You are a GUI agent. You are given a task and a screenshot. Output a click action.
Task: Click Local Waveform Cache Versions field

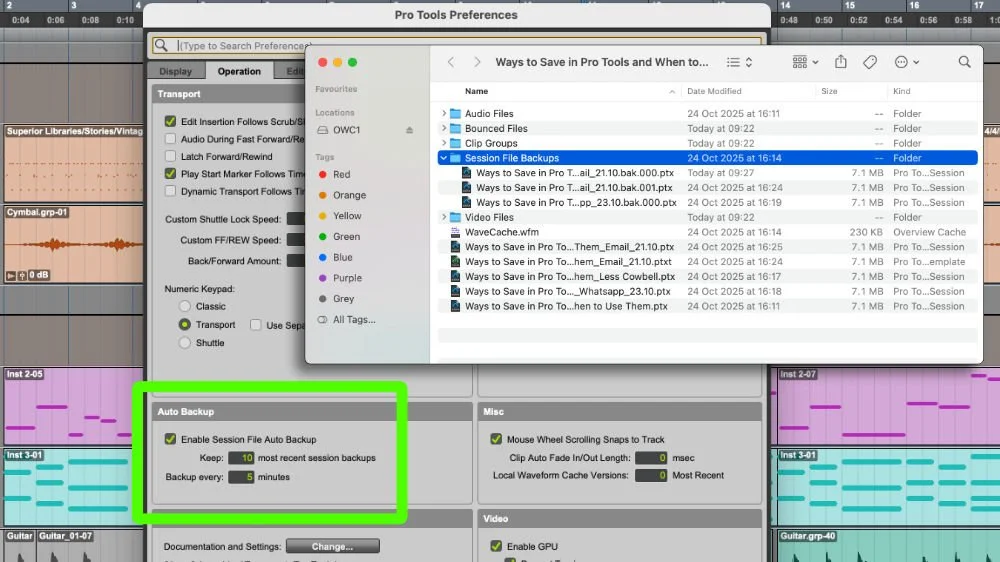[651, 475]
